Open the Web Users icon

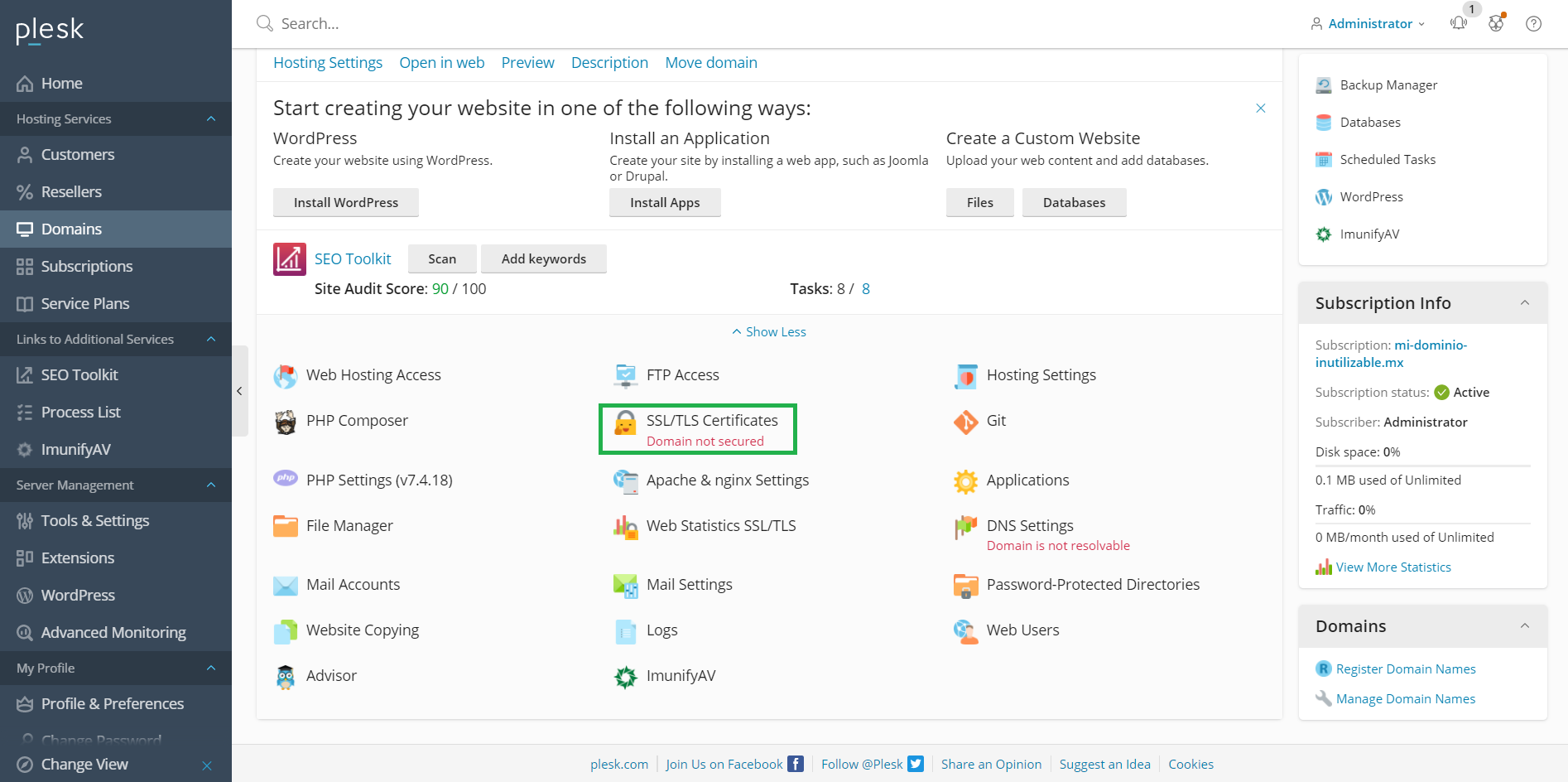point(966,631)
